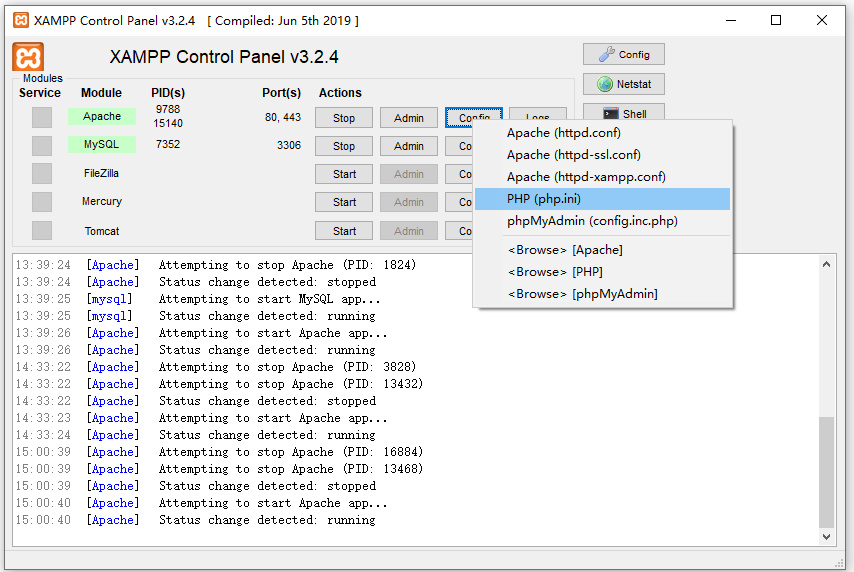Choose <Browse> [Apache] menu entry
The image size is (854, 572).
click(x=602, y=250)
